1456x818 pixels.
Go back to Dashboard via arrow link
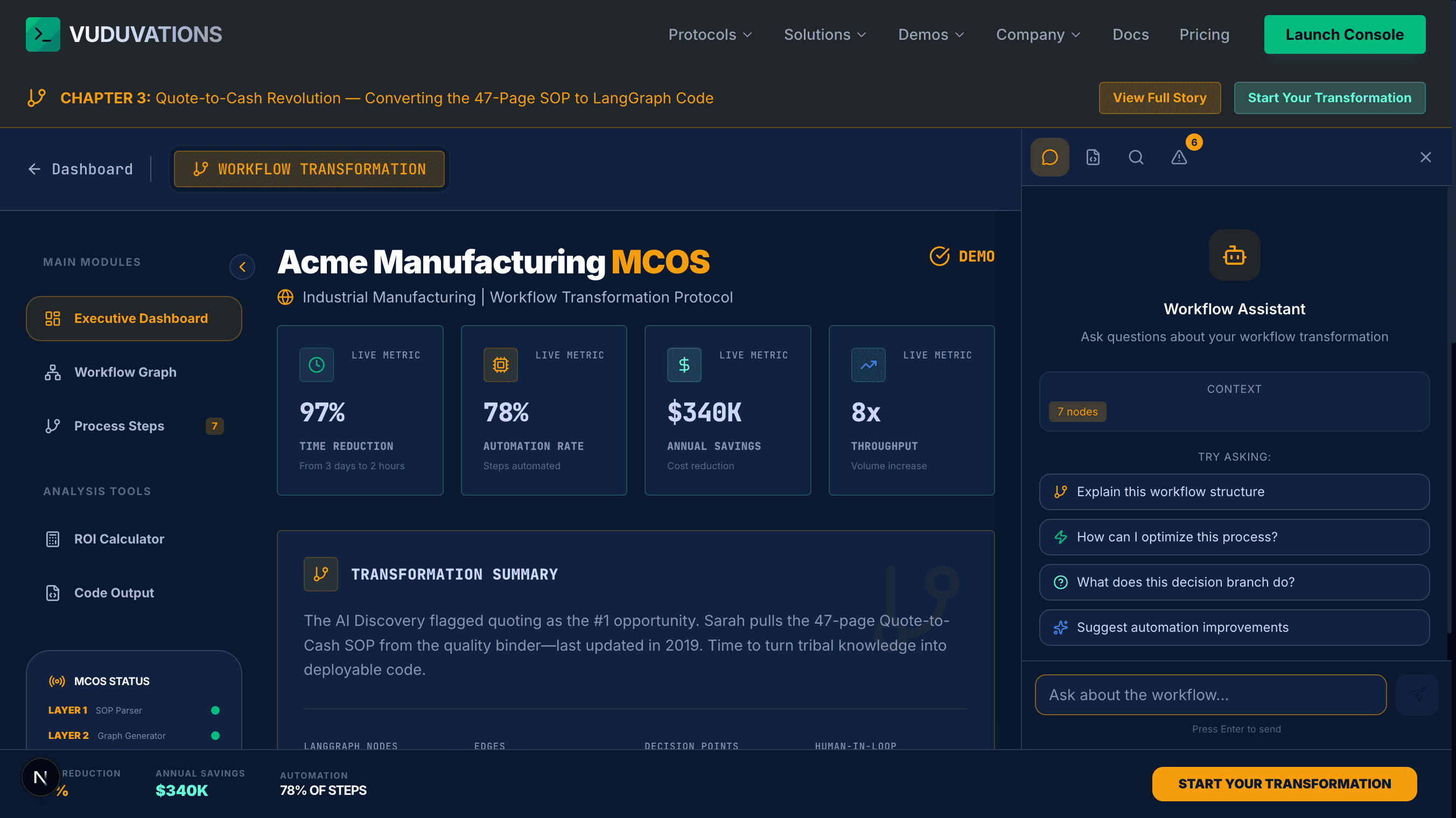pyautogui.click(x=81, y=169)
